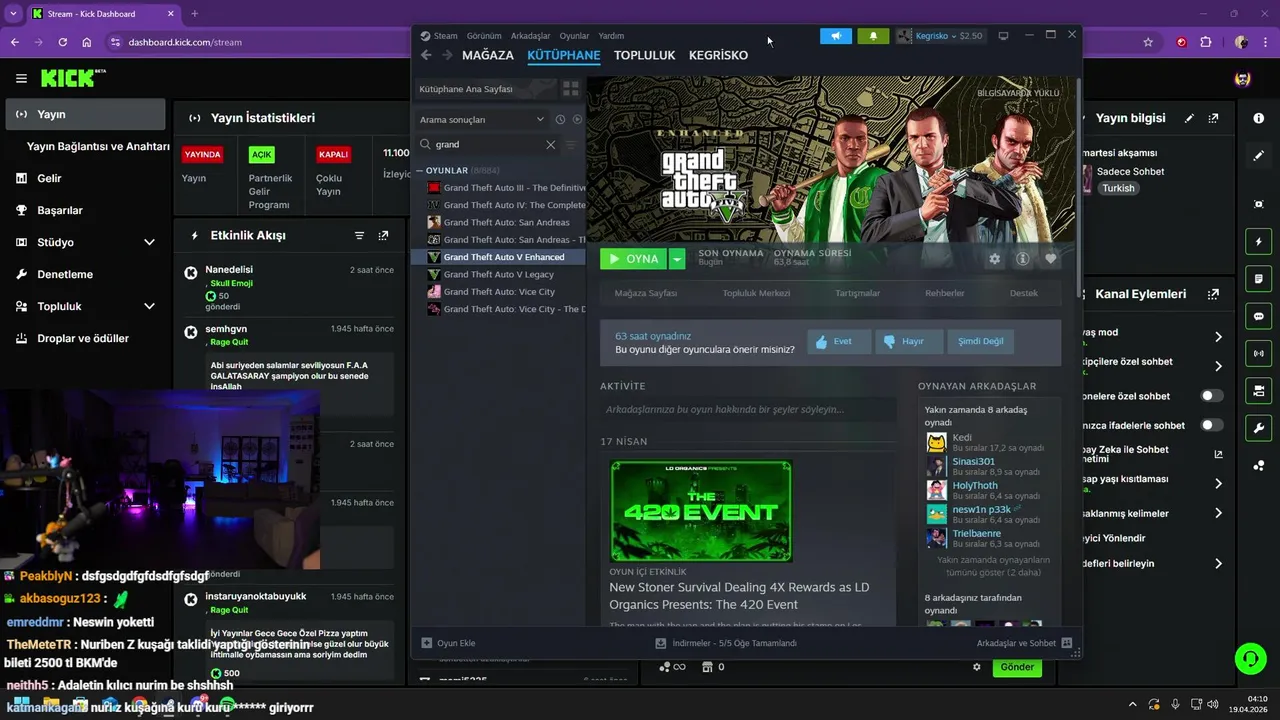
Task: Open Oyunlar menu in Steam
Action: click(x=574, y=36)
